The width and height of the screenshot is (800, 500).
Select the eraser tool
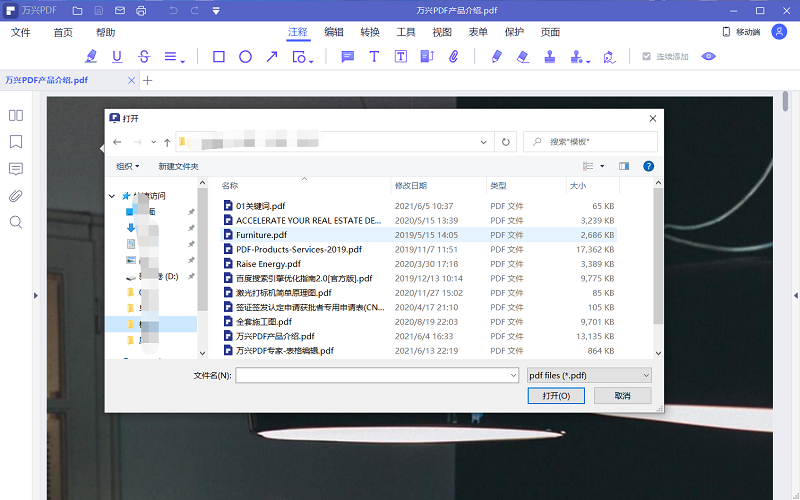click(522, 57)
